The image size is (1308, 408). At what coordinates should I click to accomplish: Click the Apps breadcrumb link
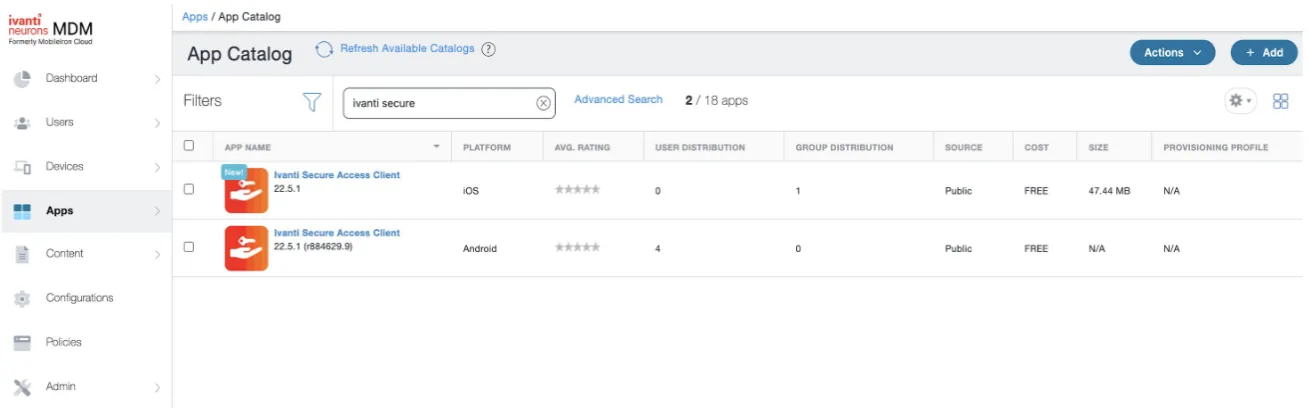(195, 17)
